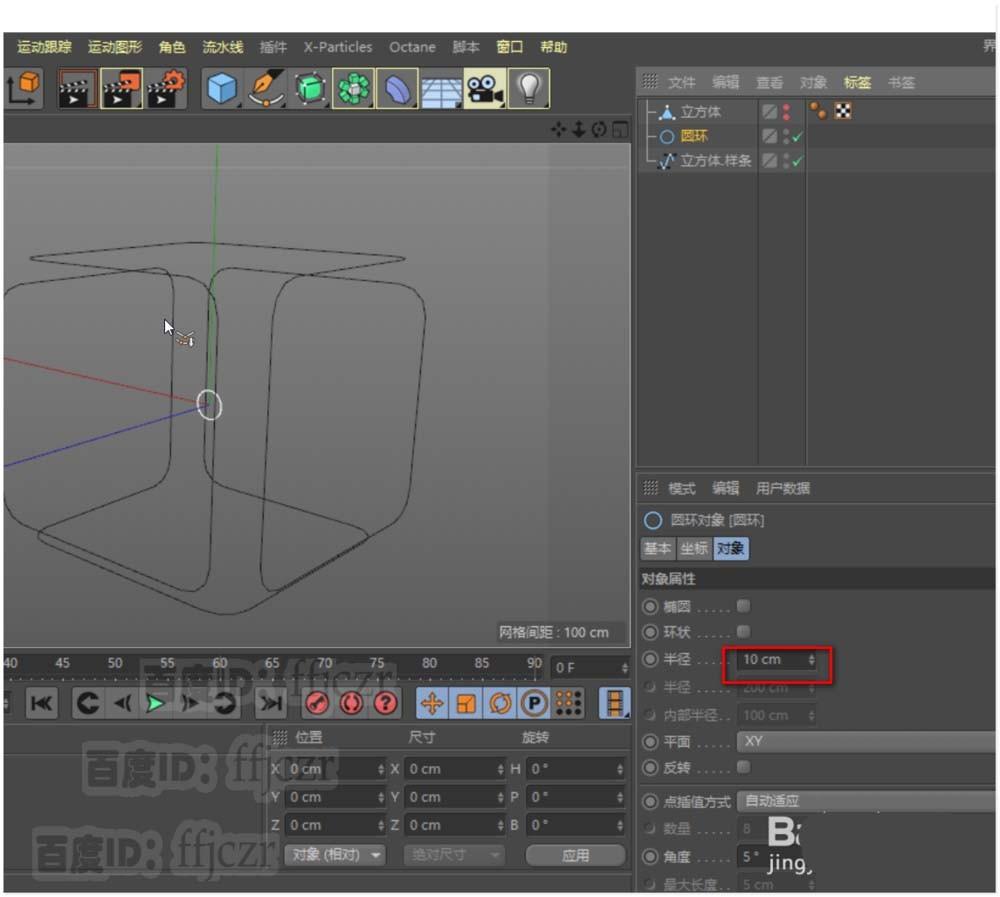Select the spline pen tool icon
The height and width of the screenshot is (897, 1000).
pos(265,88)
